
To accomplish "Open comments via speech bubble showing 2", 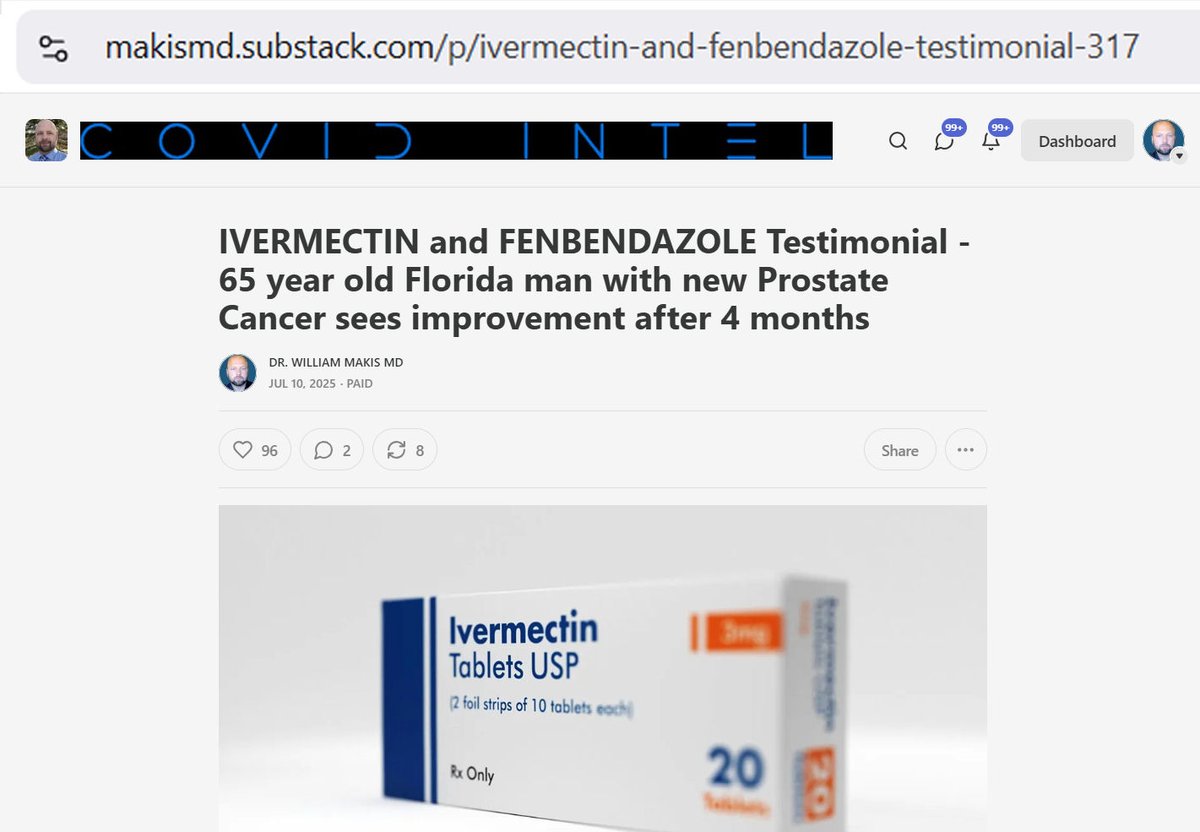I will [x=332, y=450].
